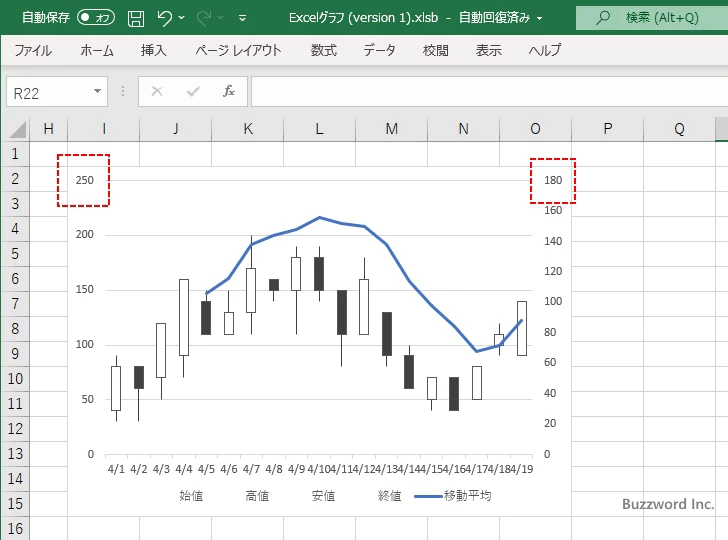The height and width of the screenshot is (540, 728).
Task: Switch to the ホーム tab
Action: point(97,50)
